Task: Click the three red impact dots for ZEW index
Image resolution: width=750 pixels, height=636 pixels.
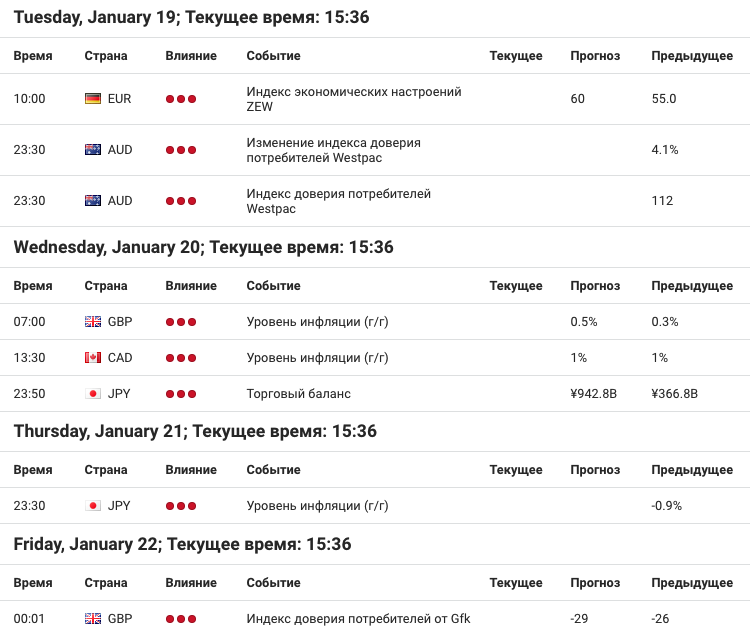Action: pyautogui.click(x=181, y=99)
